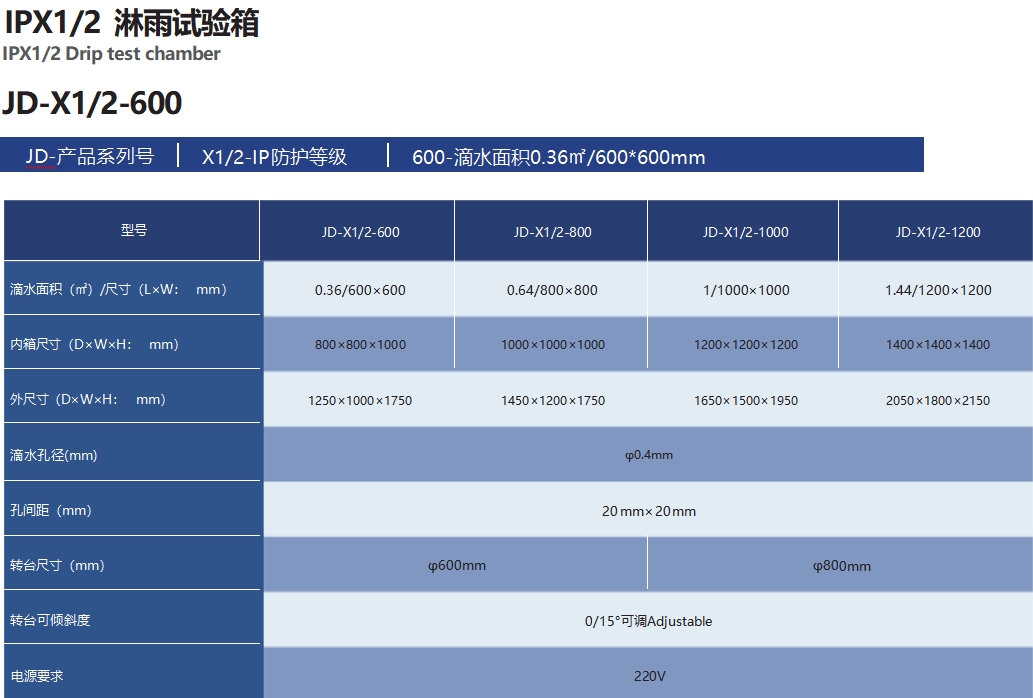Click the 滴水面积 row label

click(119, 290)
